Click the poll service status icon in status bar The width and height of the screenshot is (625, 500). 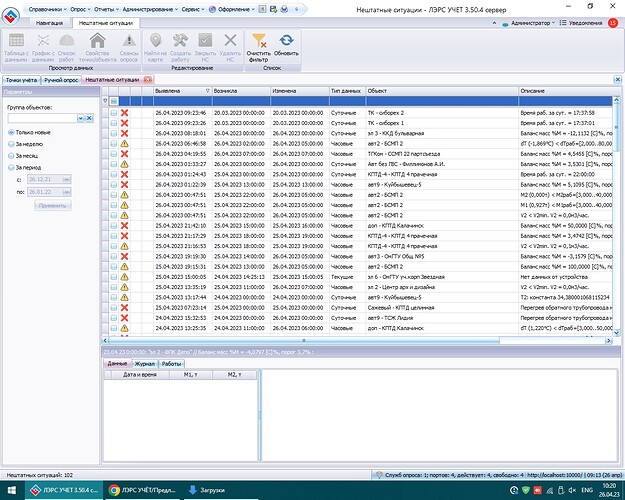click(379, 475)
